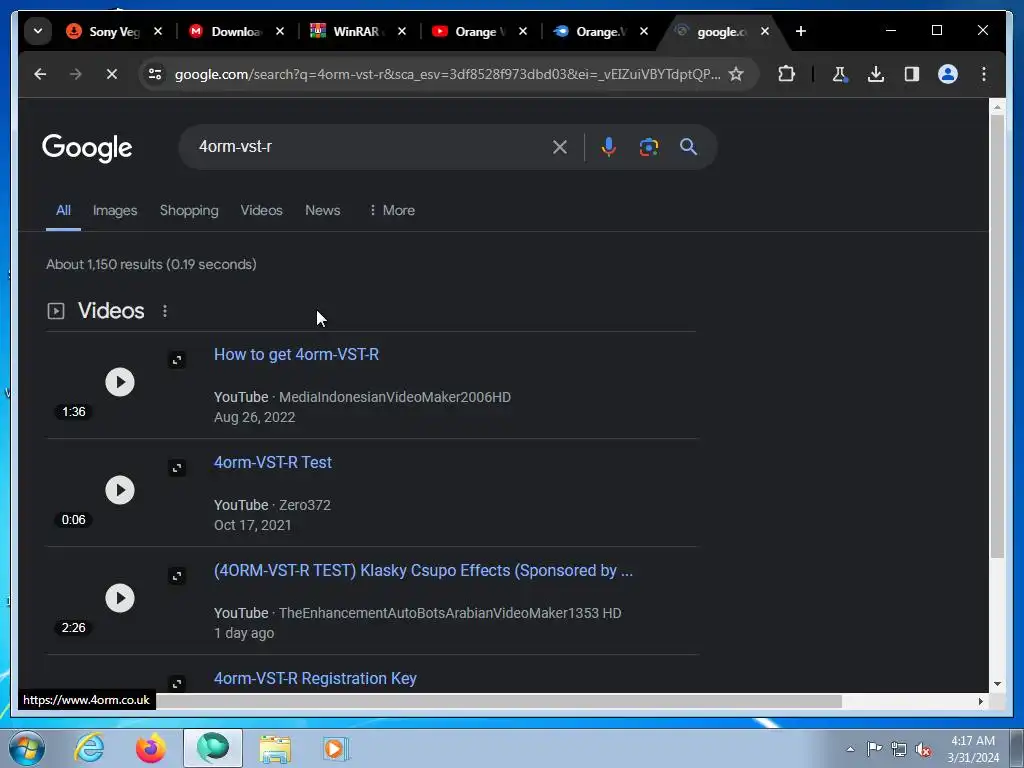Search by image with Google Lens
The width and height of the screenshot is (1024, 768).
648,147
